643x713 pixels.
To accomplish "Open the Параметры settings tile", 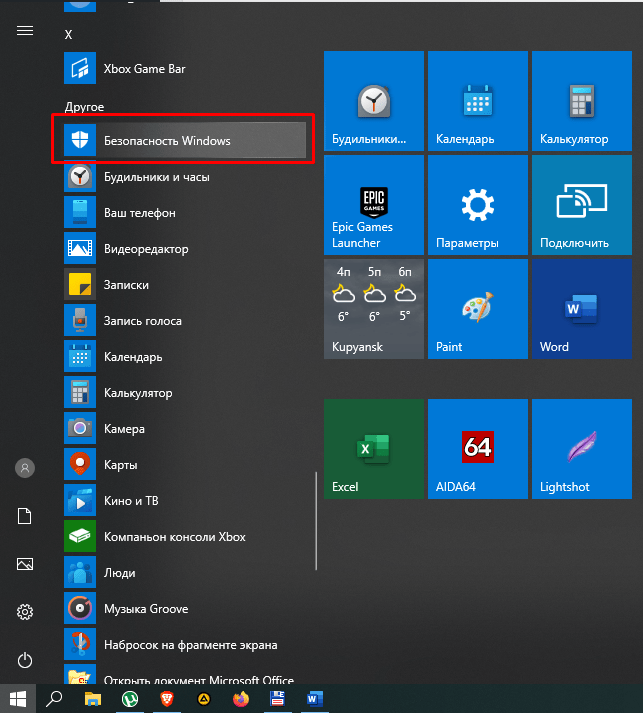I will click(x=478, y=205).
